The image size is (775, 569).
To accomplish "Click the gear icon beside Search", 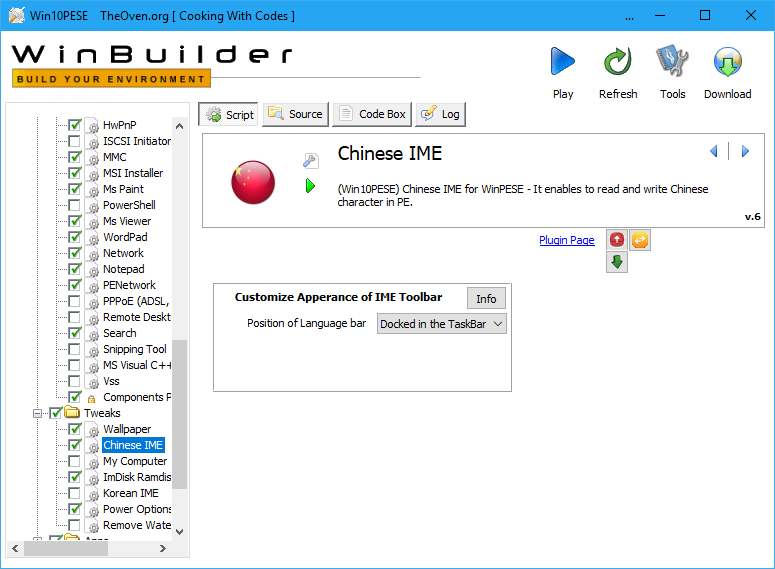I will [x=92, y=334].
